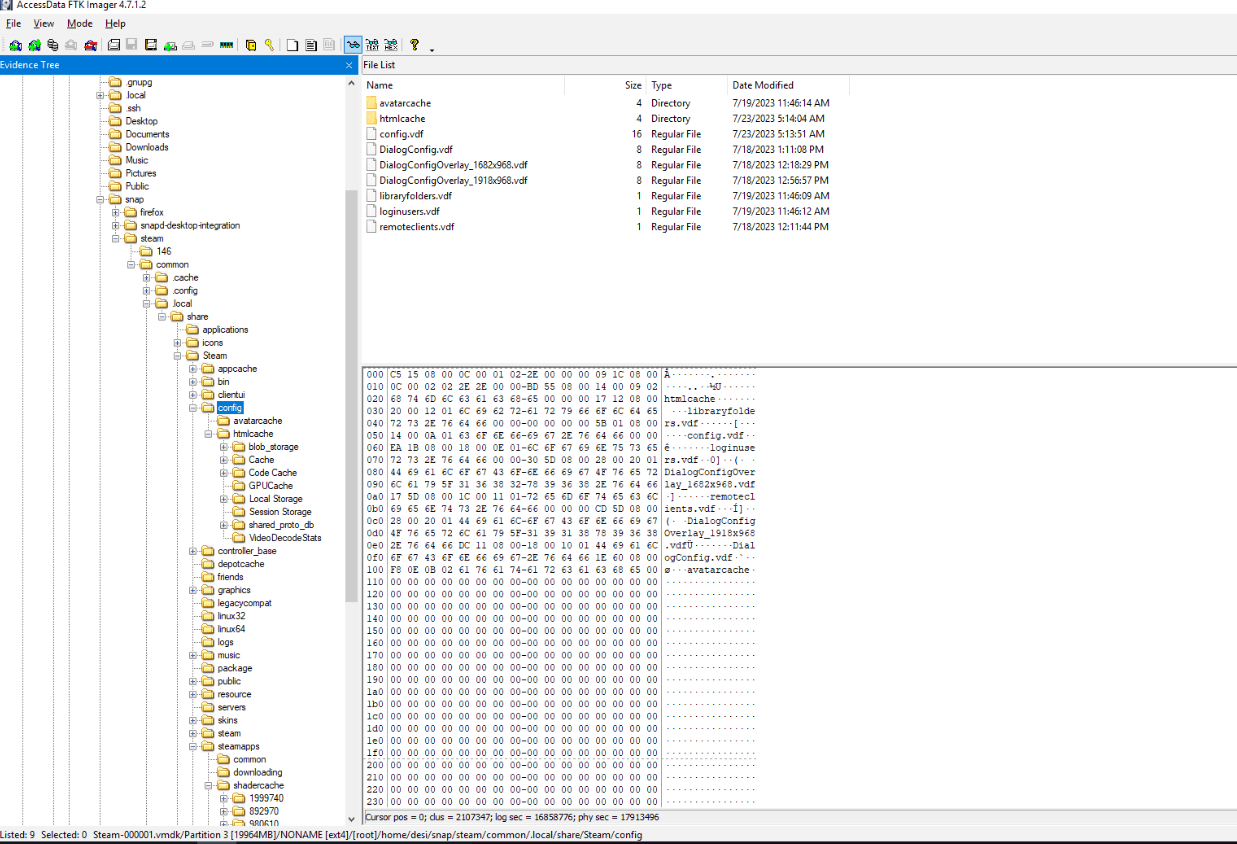Click Add to Custom Content Image icon

pos(171,45)
